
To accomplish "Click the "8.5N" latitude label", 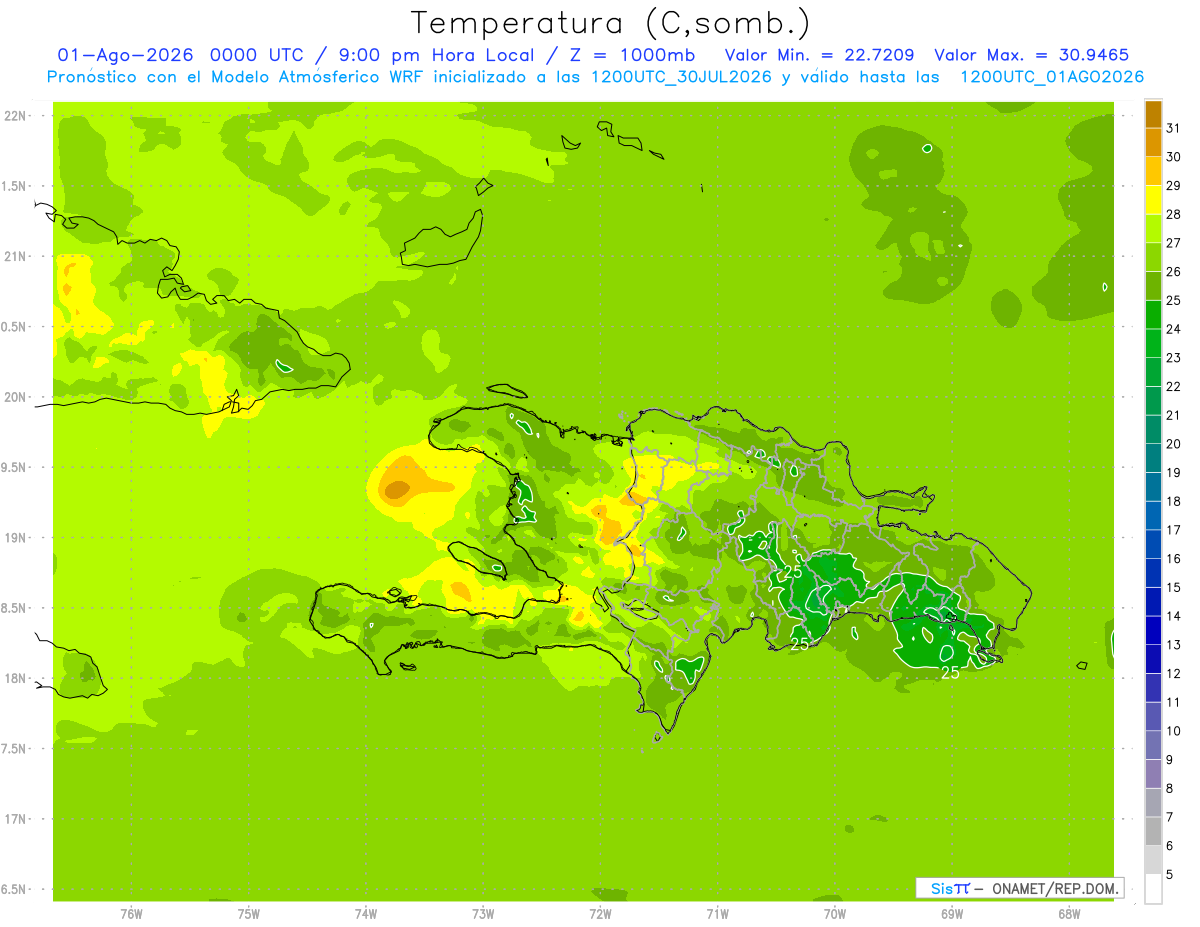I will (14, 609).
